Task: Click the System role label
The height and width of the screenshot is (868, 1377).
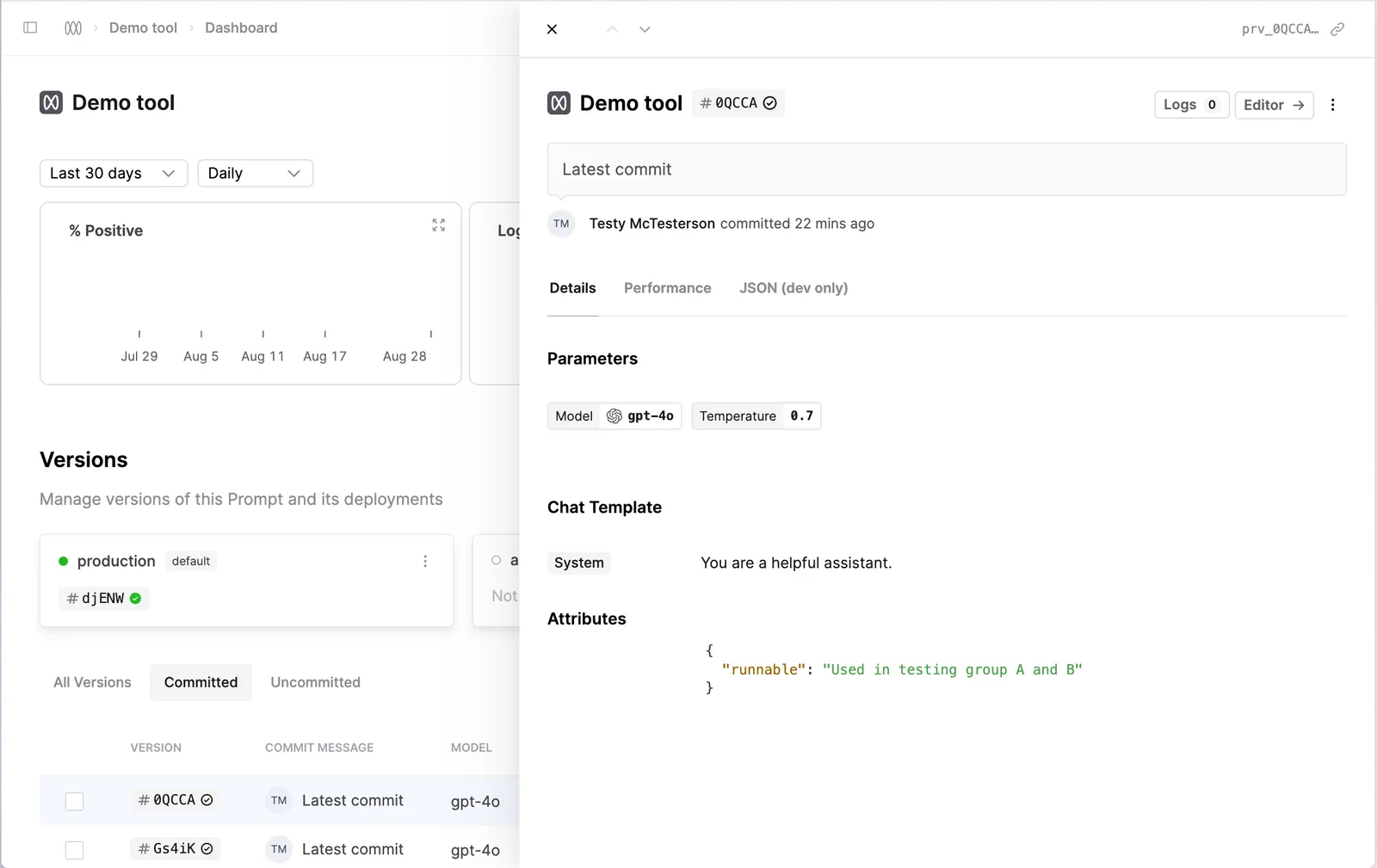Action: click(x=579, y=563)
